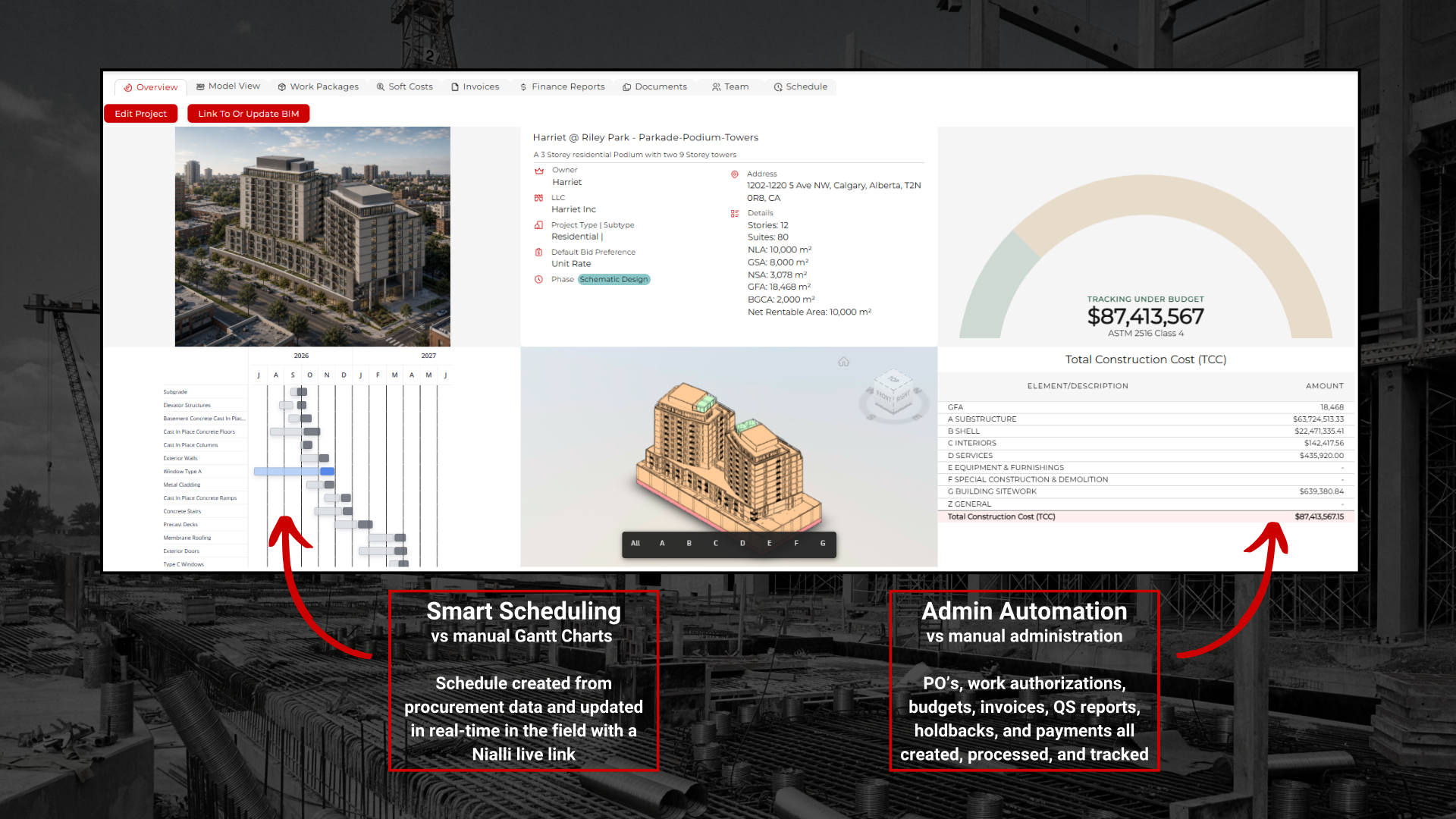This screenshot has height=819, width=1456.
Task: Click the Owner crown icon
Action: tap(539, 171)
